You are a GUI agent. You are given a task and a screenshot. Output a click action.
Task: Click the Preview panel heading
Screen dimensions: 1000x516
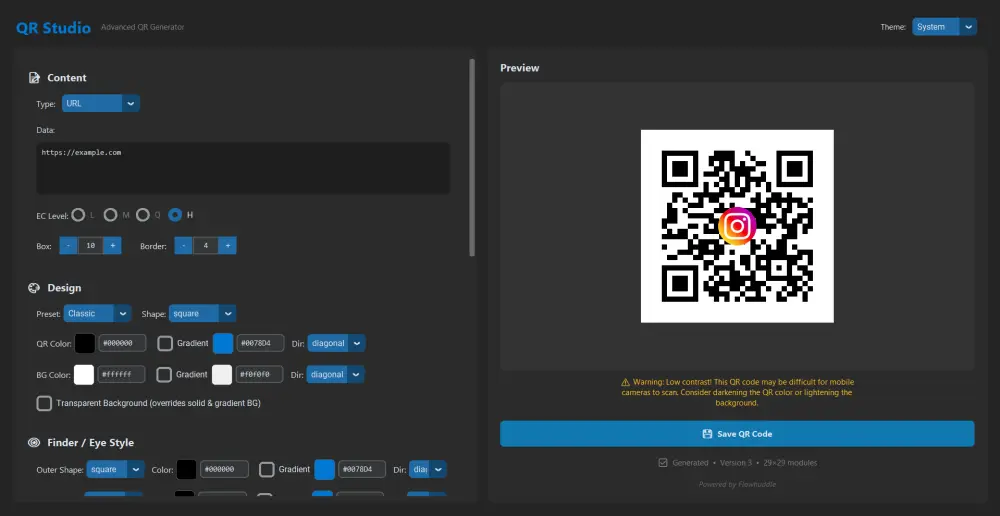click(520, 68)
